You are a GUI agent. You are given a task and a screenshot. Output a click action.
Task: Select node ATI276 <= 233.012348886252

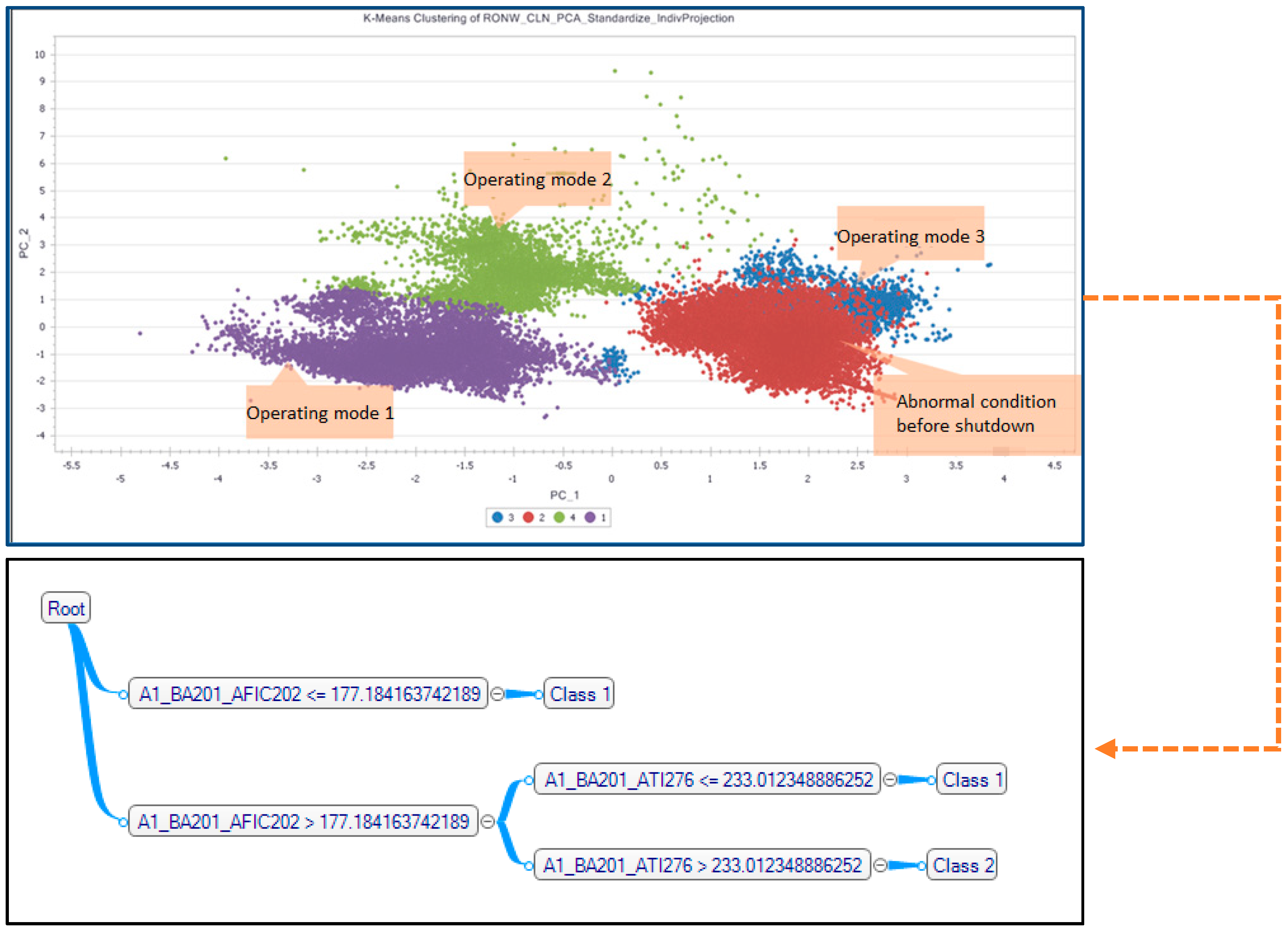[x=708, y=779]
